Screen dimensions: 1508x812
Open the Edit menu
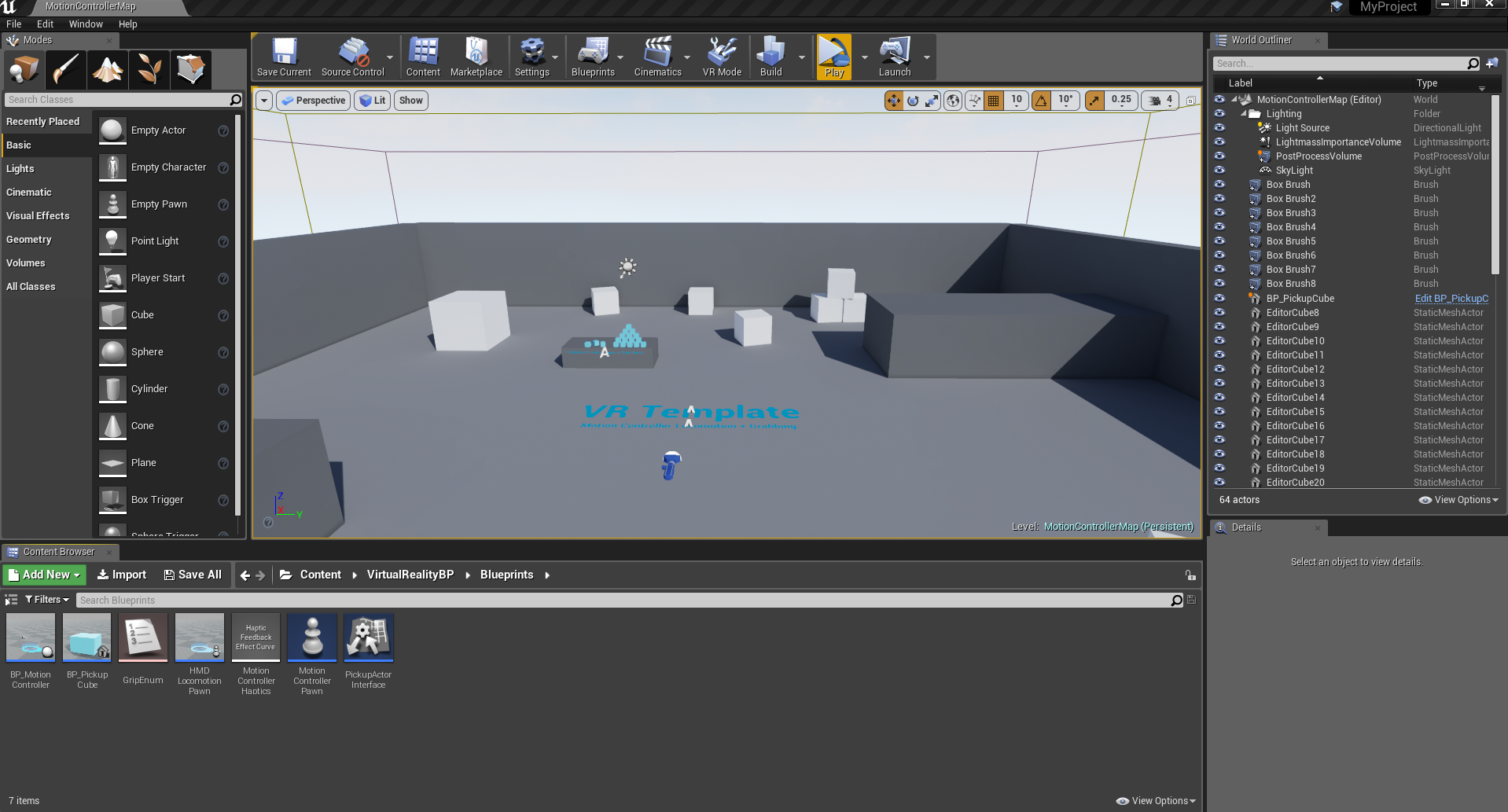[x=46, y=24]
